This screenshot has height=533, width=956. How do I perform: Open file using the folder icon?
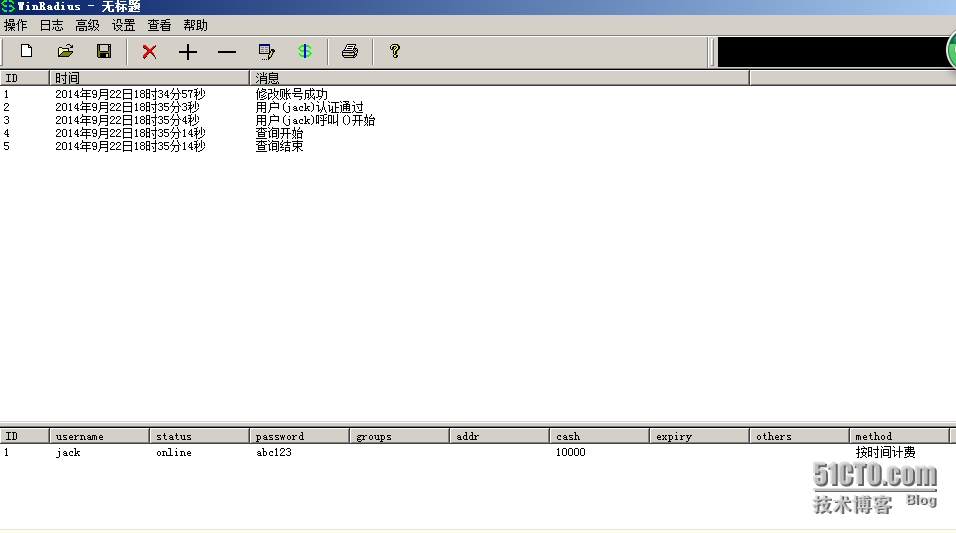(x=65, y=51)
